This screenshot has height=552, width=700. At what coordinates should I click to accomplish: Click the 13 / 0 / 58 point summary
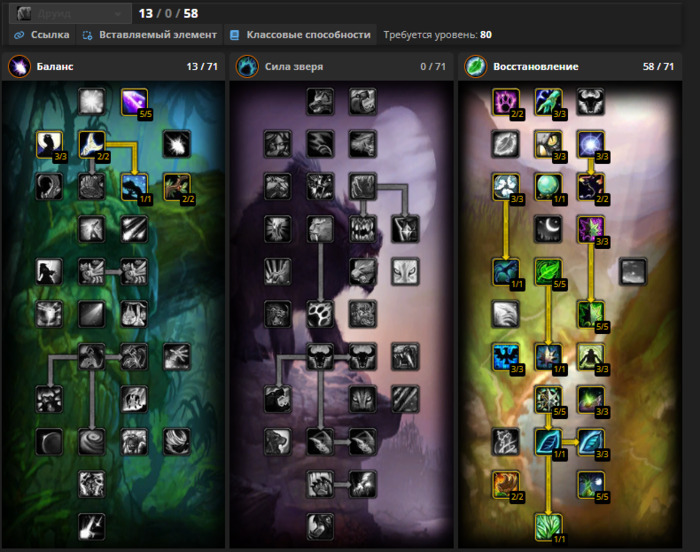click(168, 13)
